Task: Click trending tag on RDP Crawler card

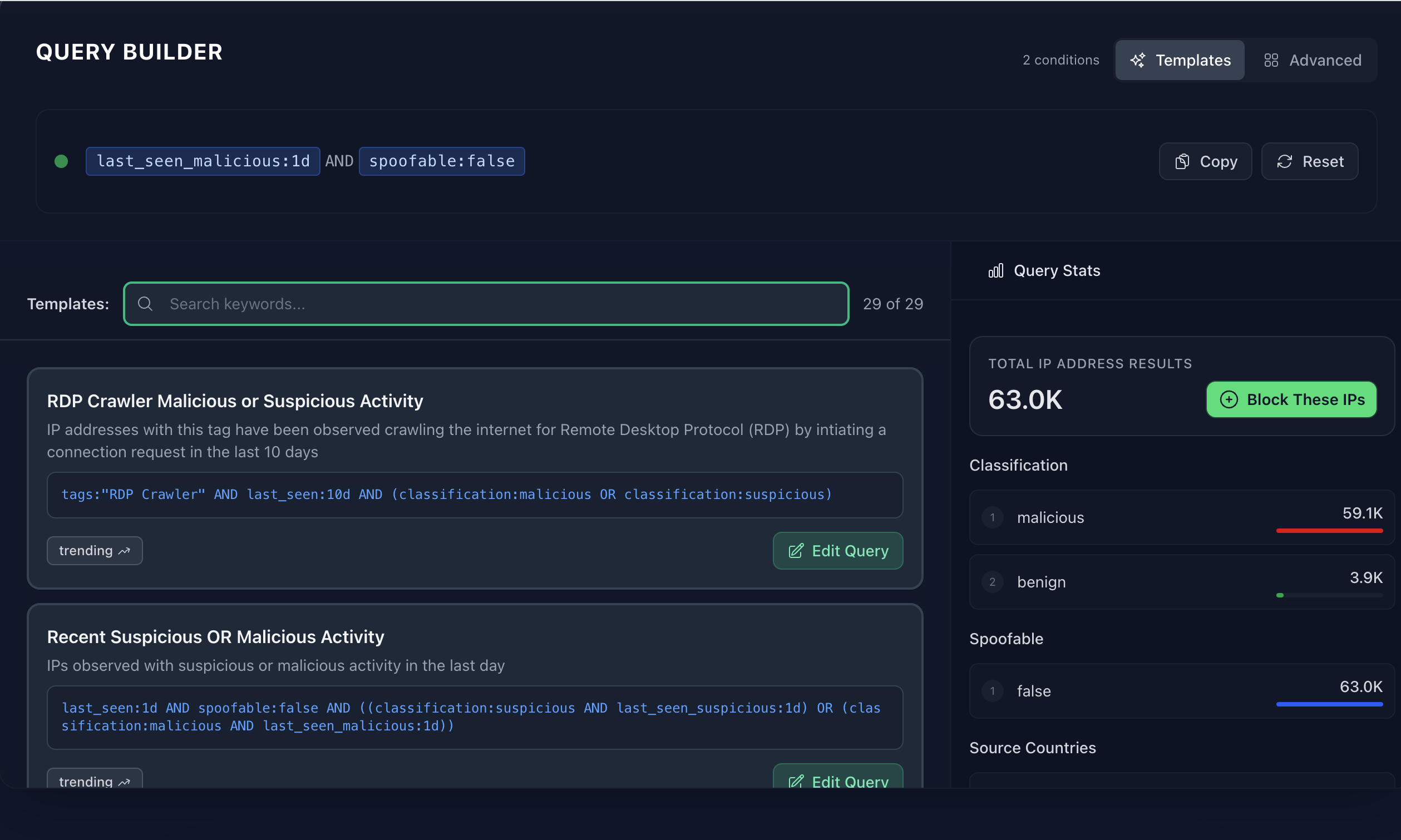Action: (x=95, y=551)
